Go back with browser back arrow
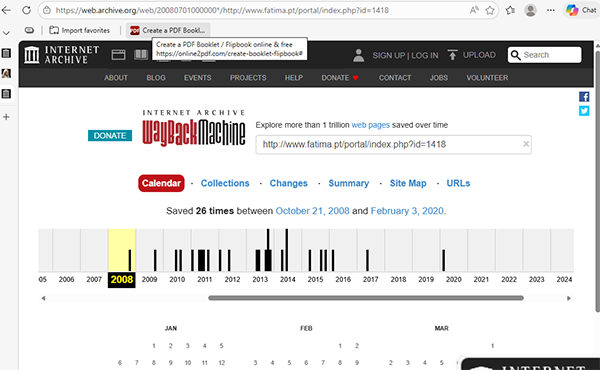The height and width of the screenshot is (370, 600). tap(6, 10)
